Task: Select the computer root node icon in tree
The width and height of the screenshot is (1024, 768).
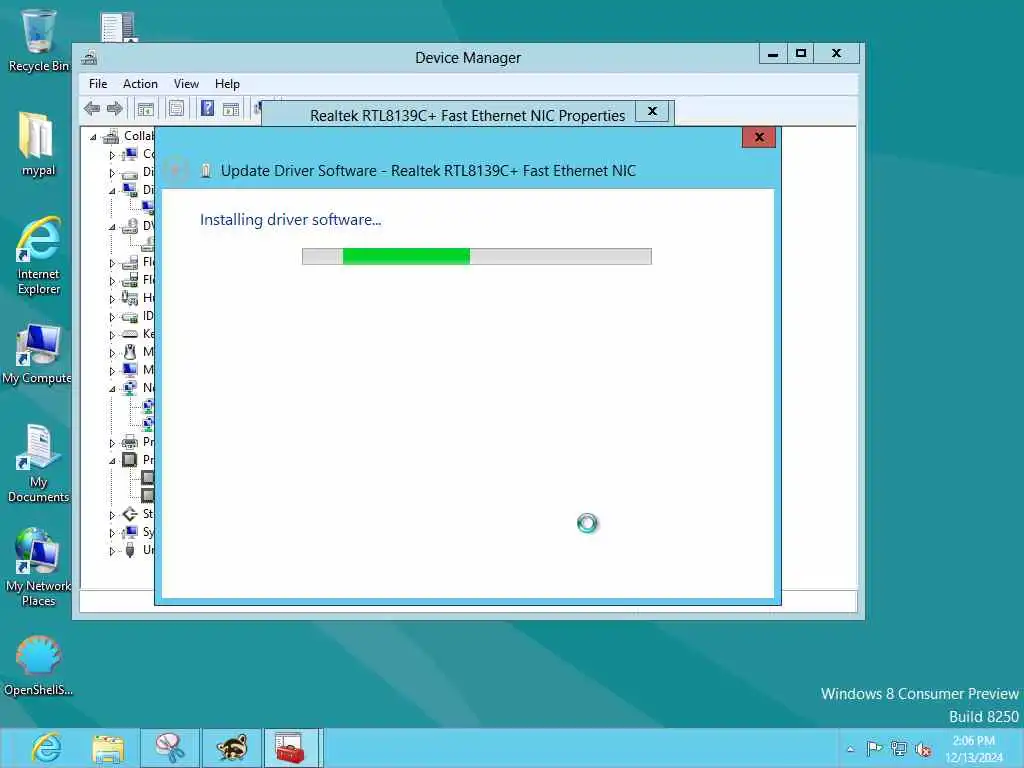Action: (112, 136)
